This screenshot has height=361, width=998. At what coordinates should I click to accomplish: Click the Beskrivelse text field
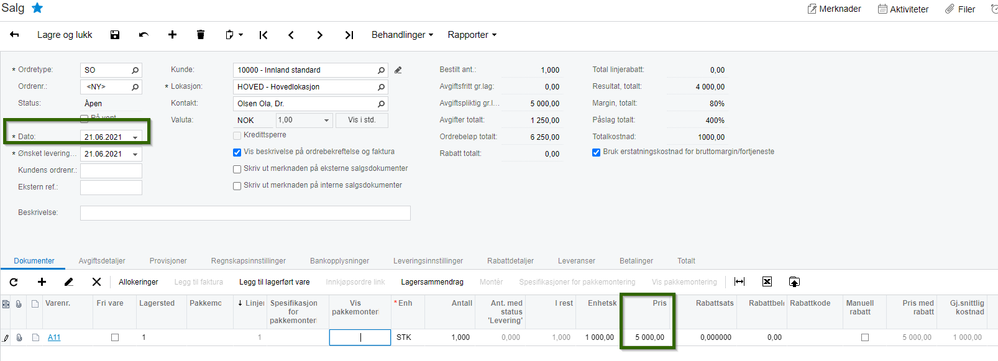[245, 213]
